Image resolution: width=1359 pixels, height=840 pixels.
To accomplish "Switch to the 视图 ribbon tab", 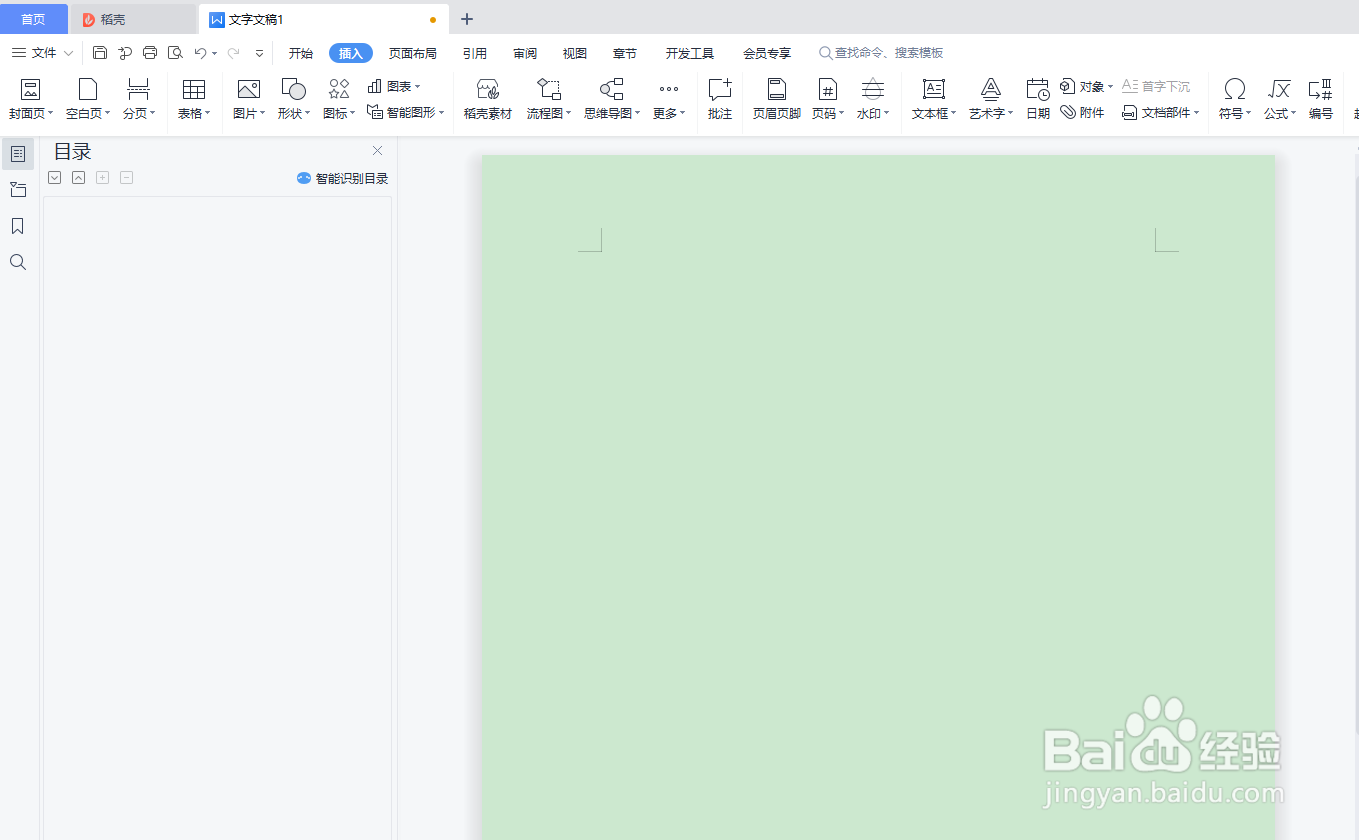I will click(x=575, y=53).
